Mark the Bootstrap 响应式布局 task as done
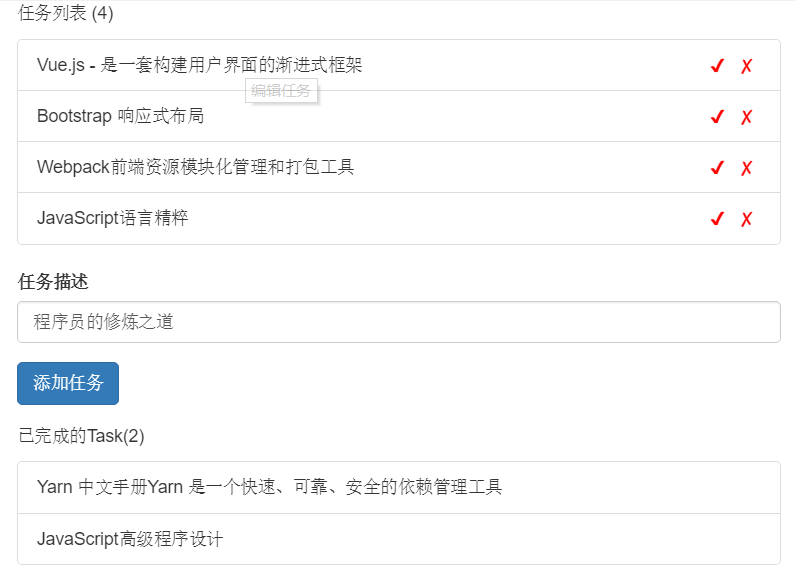This screenshot has height=573, width=795. (716, 117)
